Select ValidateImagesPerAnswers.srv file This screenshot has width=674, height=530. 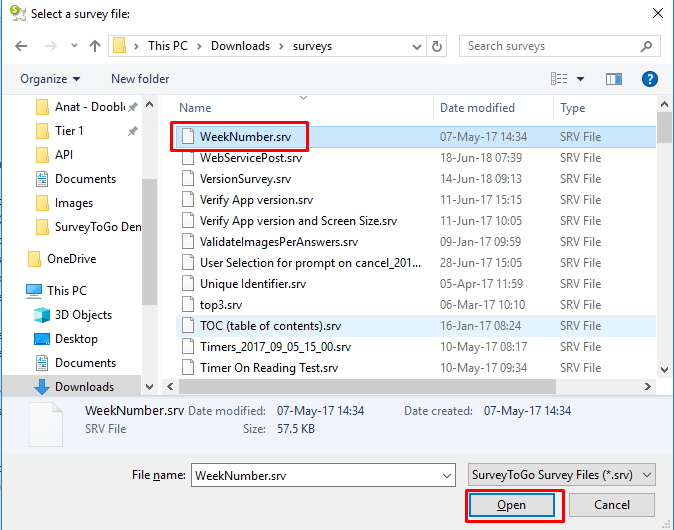click(416, 242)
